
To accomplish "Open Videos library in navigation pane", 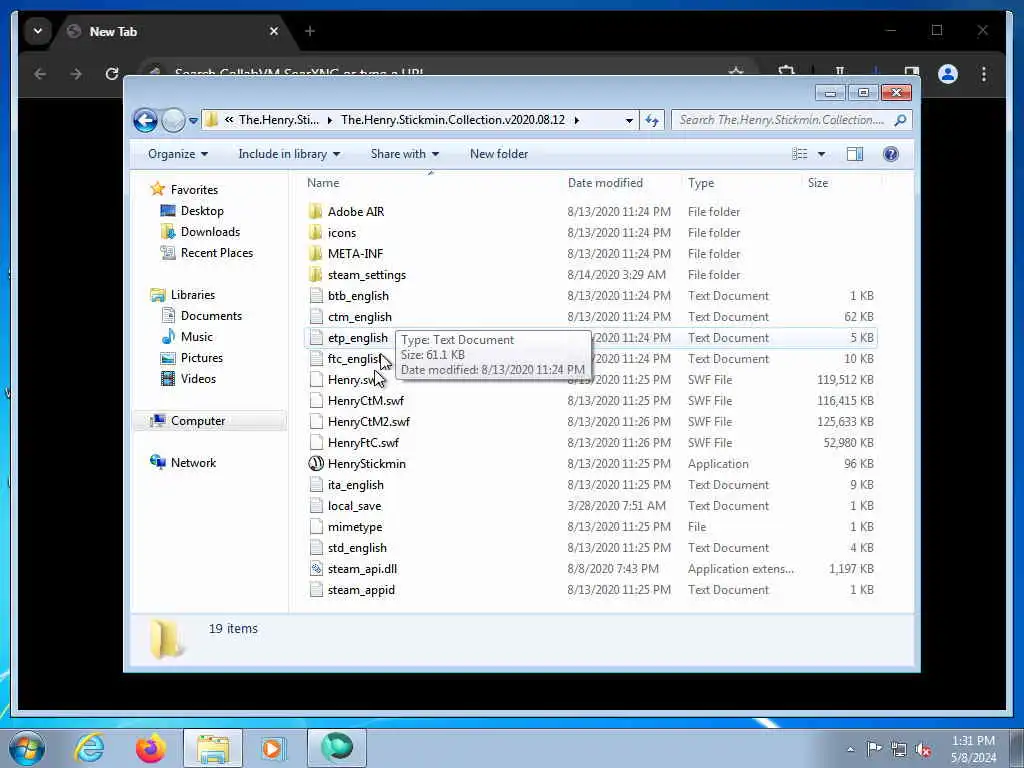I will tap(198, 379).
